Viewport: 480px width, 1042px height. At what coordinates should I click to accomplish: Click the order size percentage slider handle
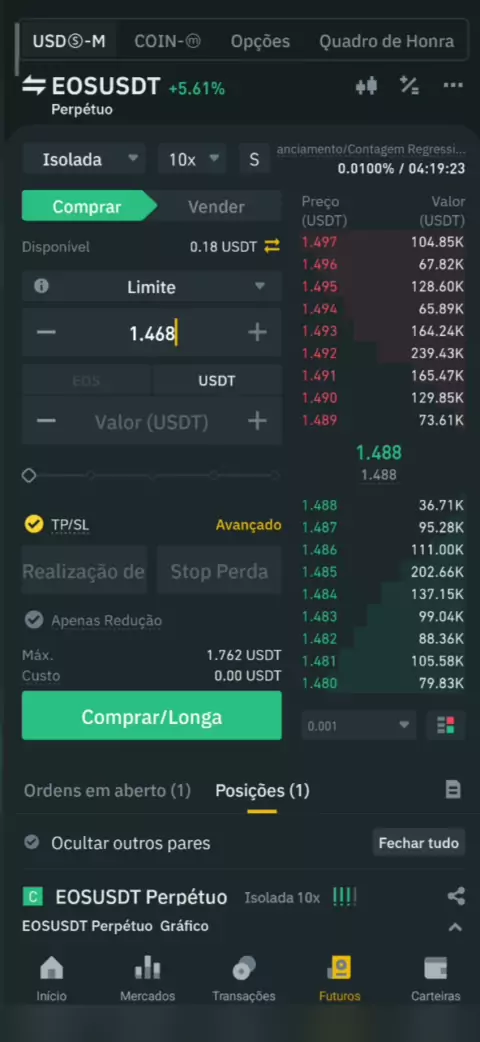click(x=29, y=475)
